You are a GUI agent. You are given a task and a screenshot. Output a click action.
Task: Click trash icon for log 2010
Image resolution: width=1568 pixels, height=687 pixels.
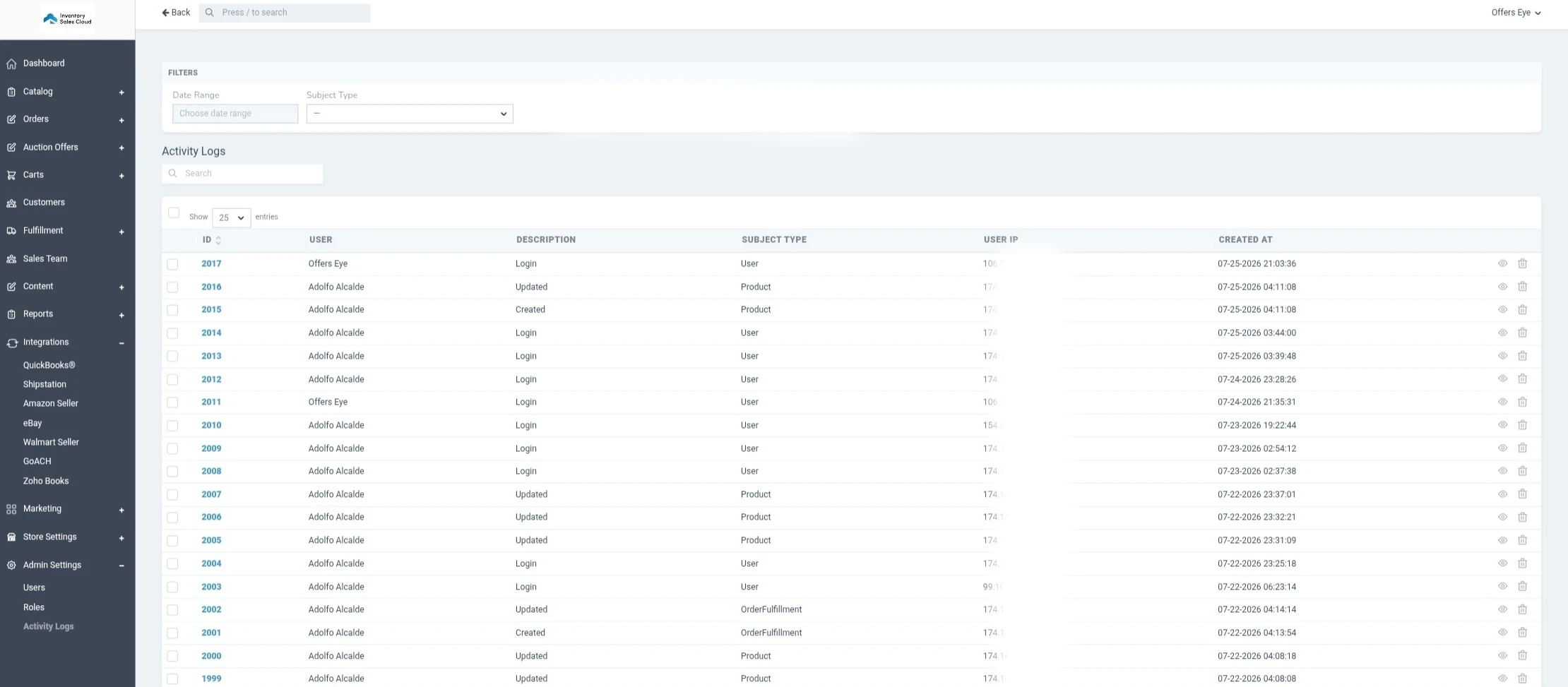pos(1522,425)
